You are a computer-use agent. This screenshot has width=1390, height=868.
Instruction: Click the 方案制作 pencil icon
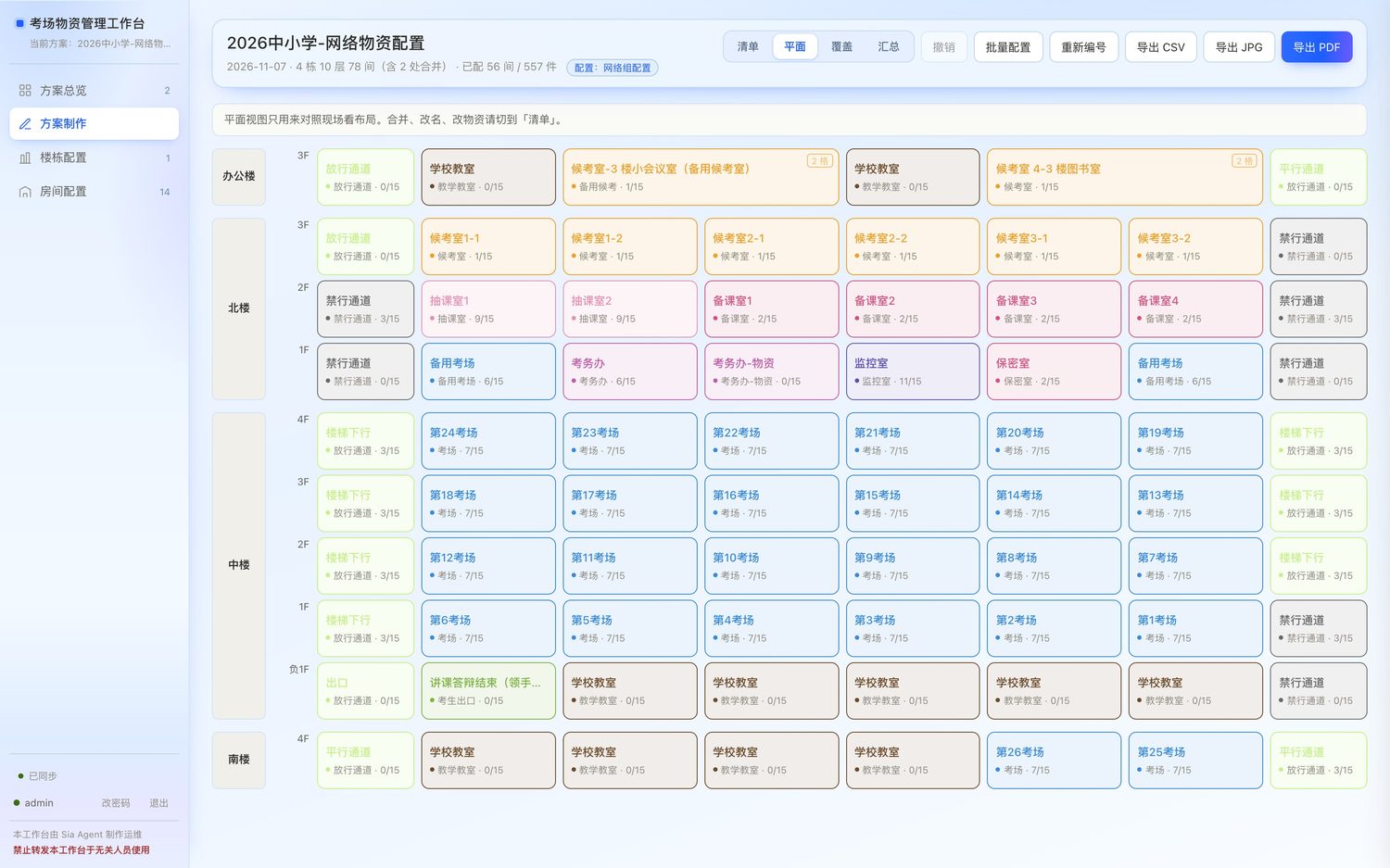(x=25, y=124)
